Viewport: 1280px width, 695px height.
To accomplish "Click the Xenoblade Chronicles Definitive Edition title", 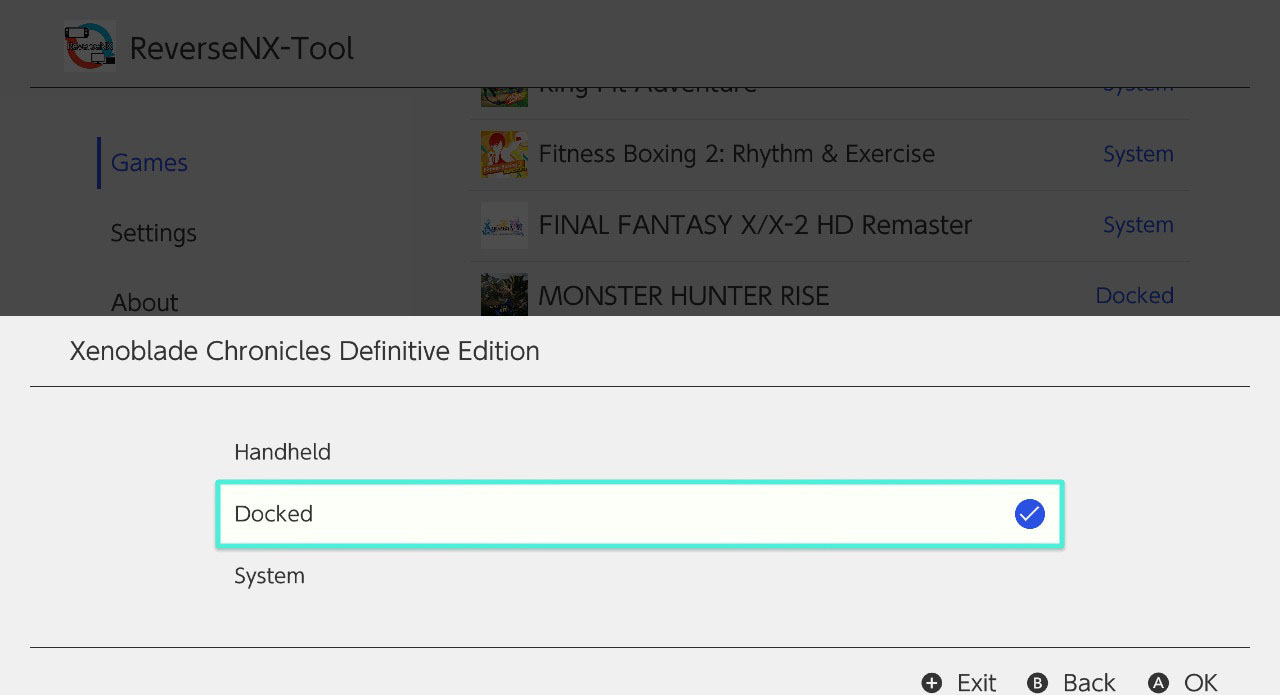I will point(305,351).
